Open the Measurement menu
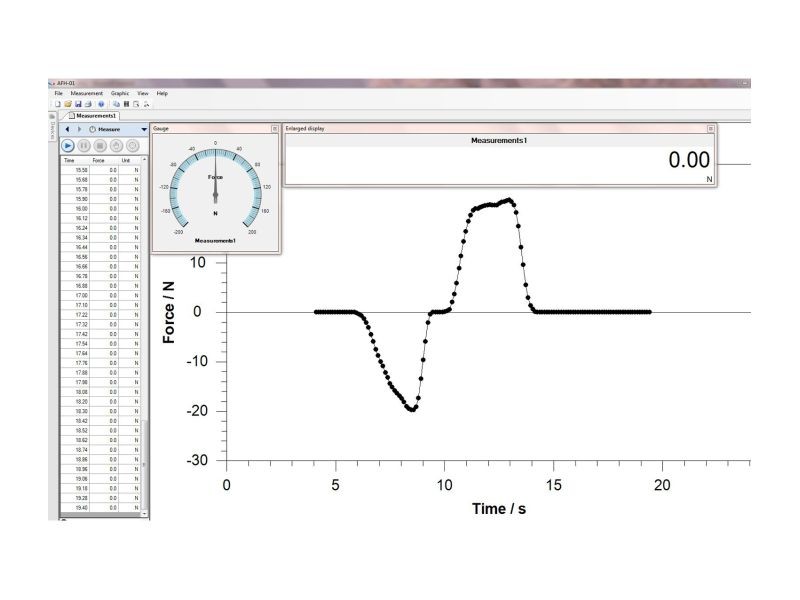 (86, 93)
